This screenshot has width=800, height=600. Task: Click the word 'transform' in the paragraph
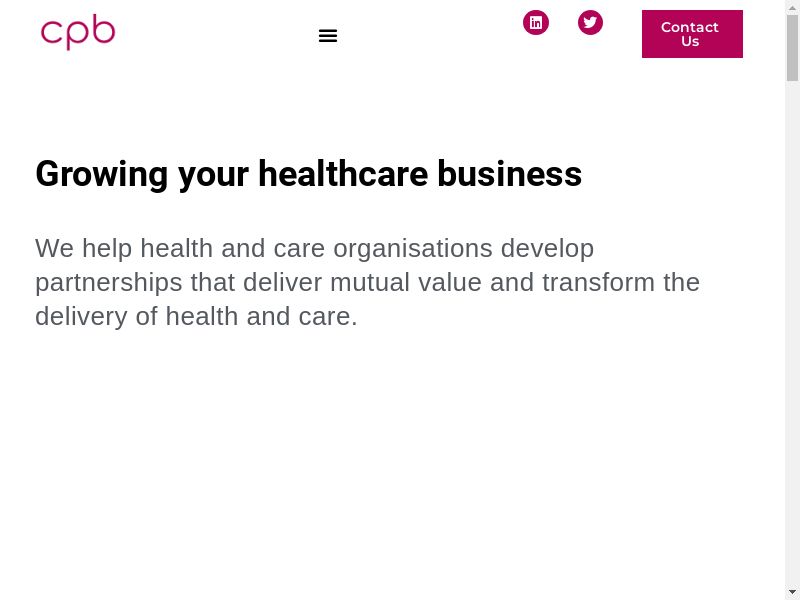[598, 282]
